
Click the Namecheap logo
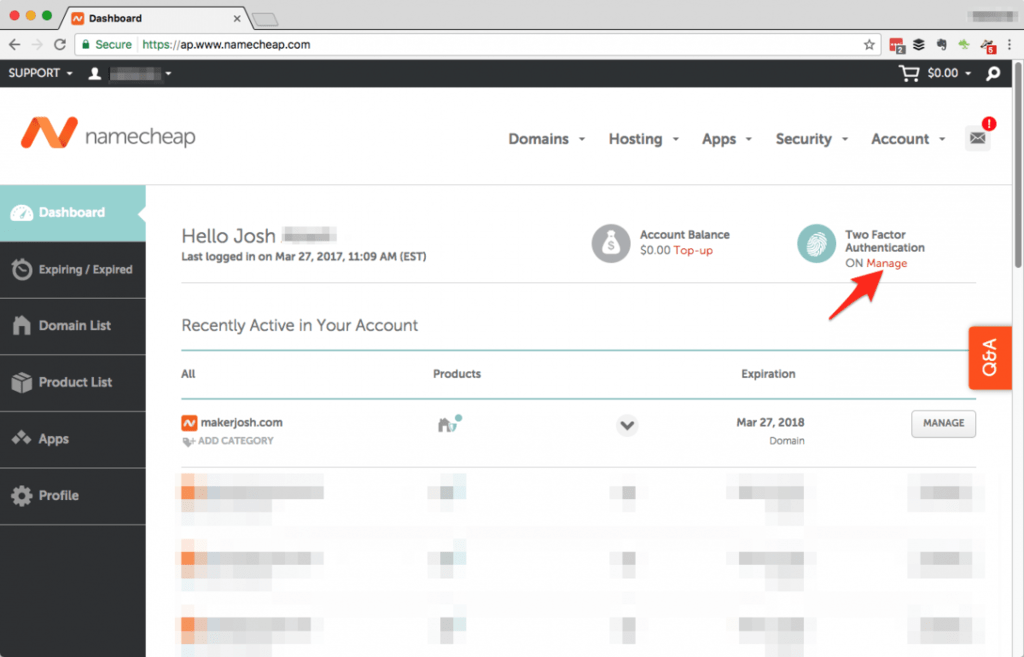108,133
